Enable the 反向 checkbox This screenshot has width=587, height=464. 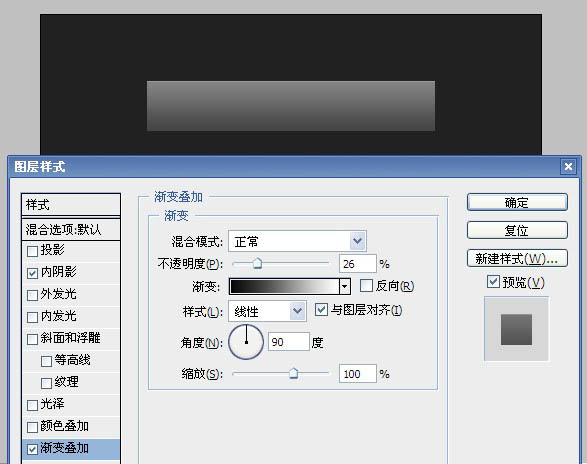(366, 286)
